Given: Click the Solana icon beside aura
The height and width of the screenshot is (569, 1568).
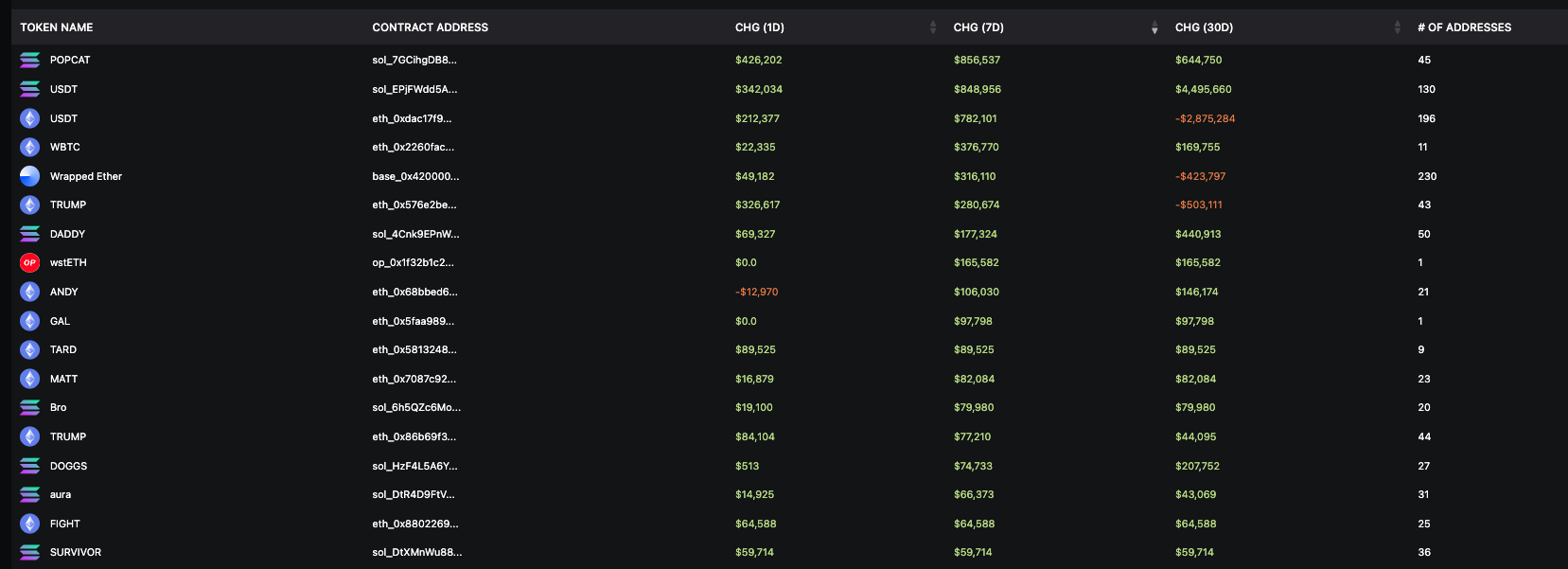Looking at the screenshot, I should [30, 494].
